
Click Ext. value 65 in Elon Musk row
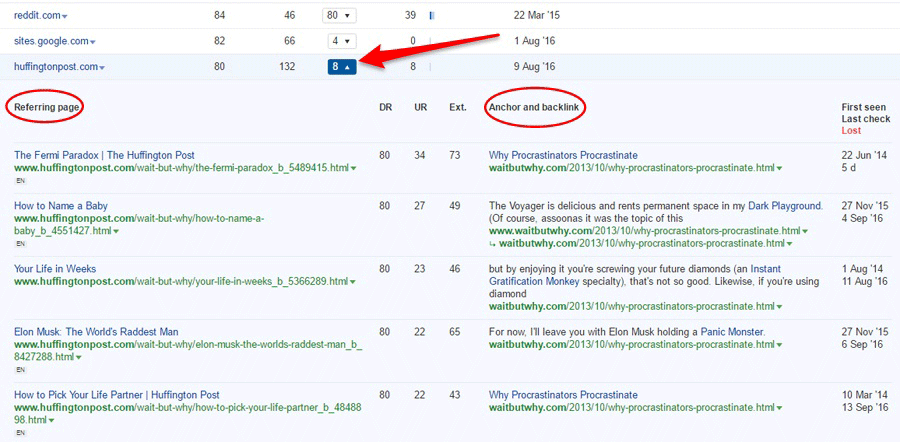[x=455, y=332]
